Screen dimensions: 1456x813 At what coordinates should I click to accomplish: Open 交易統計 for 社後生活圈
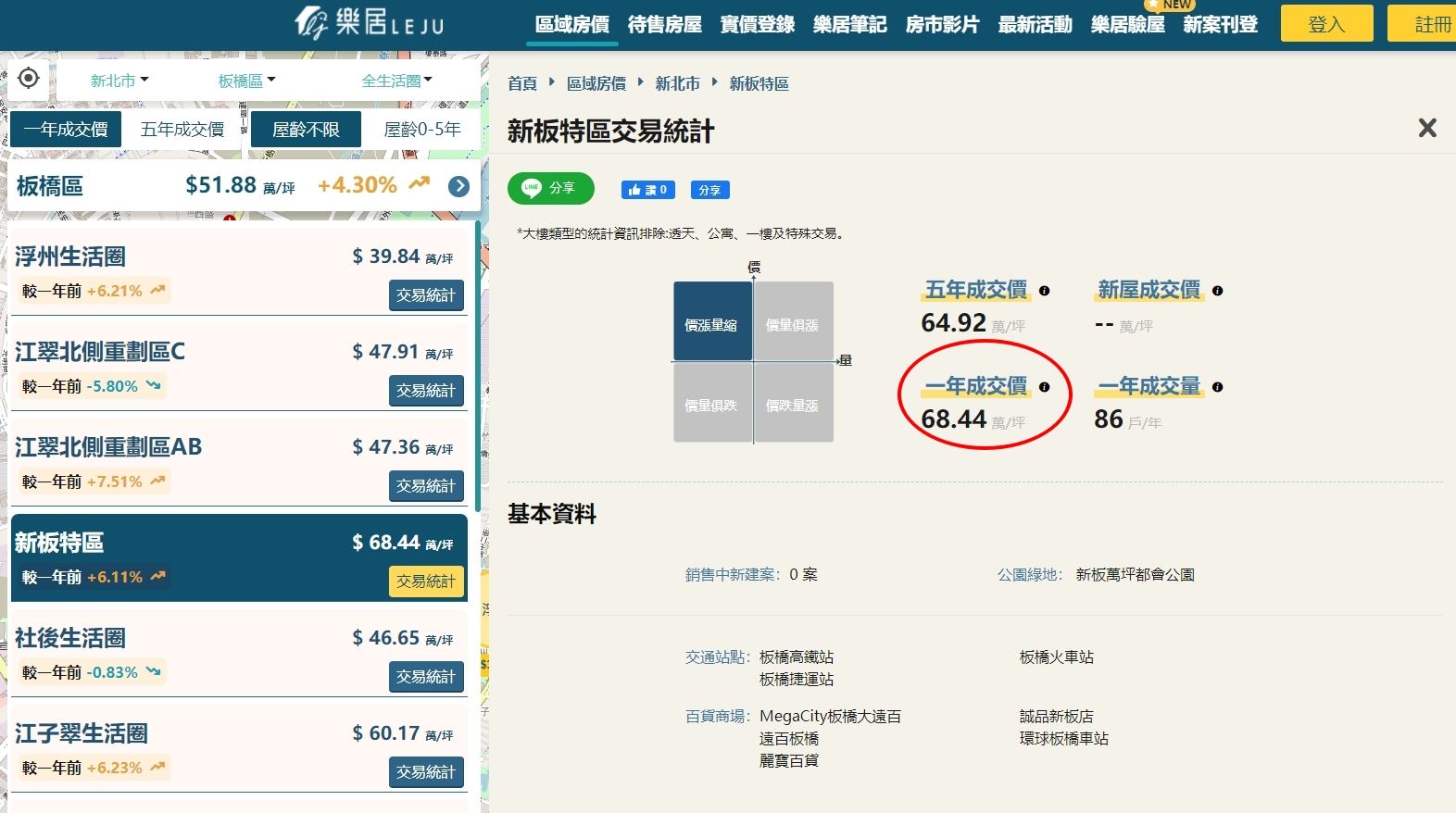click(426, 677)
